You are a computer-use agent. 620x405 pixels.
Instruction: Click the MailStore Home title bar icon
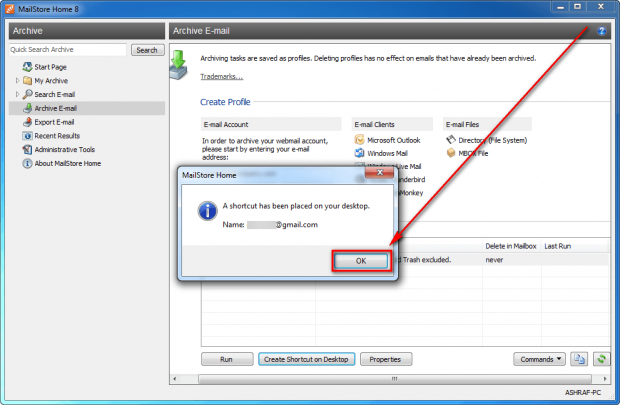point(9,9)
